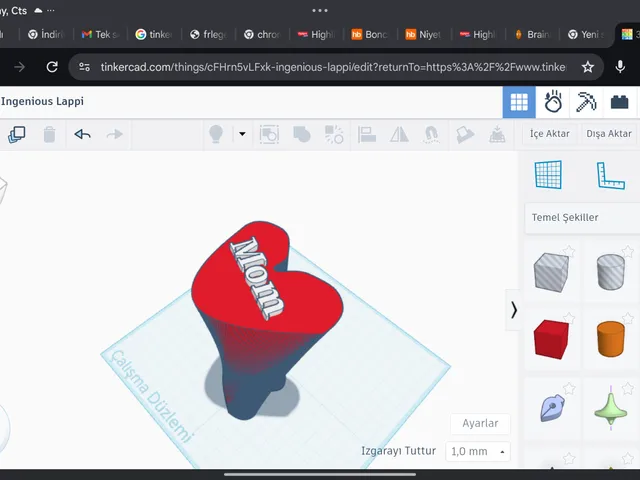Switch to the chron browser tab
Image resolution: width=640 pixels, height=480 pixels.
pos(262,35)
